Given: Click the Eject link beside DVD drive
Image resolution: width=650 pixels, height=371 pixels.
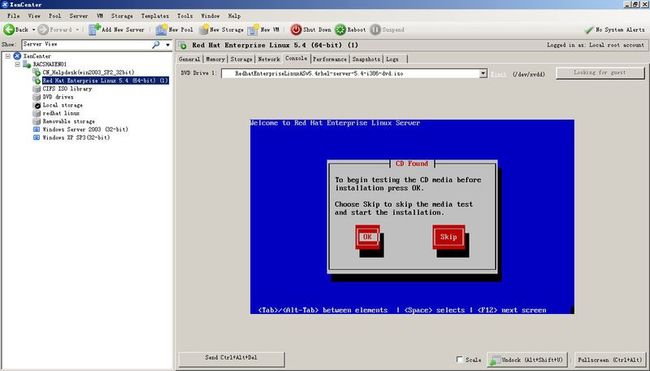Looking at the screenshot, I should (x=498, y=74).
